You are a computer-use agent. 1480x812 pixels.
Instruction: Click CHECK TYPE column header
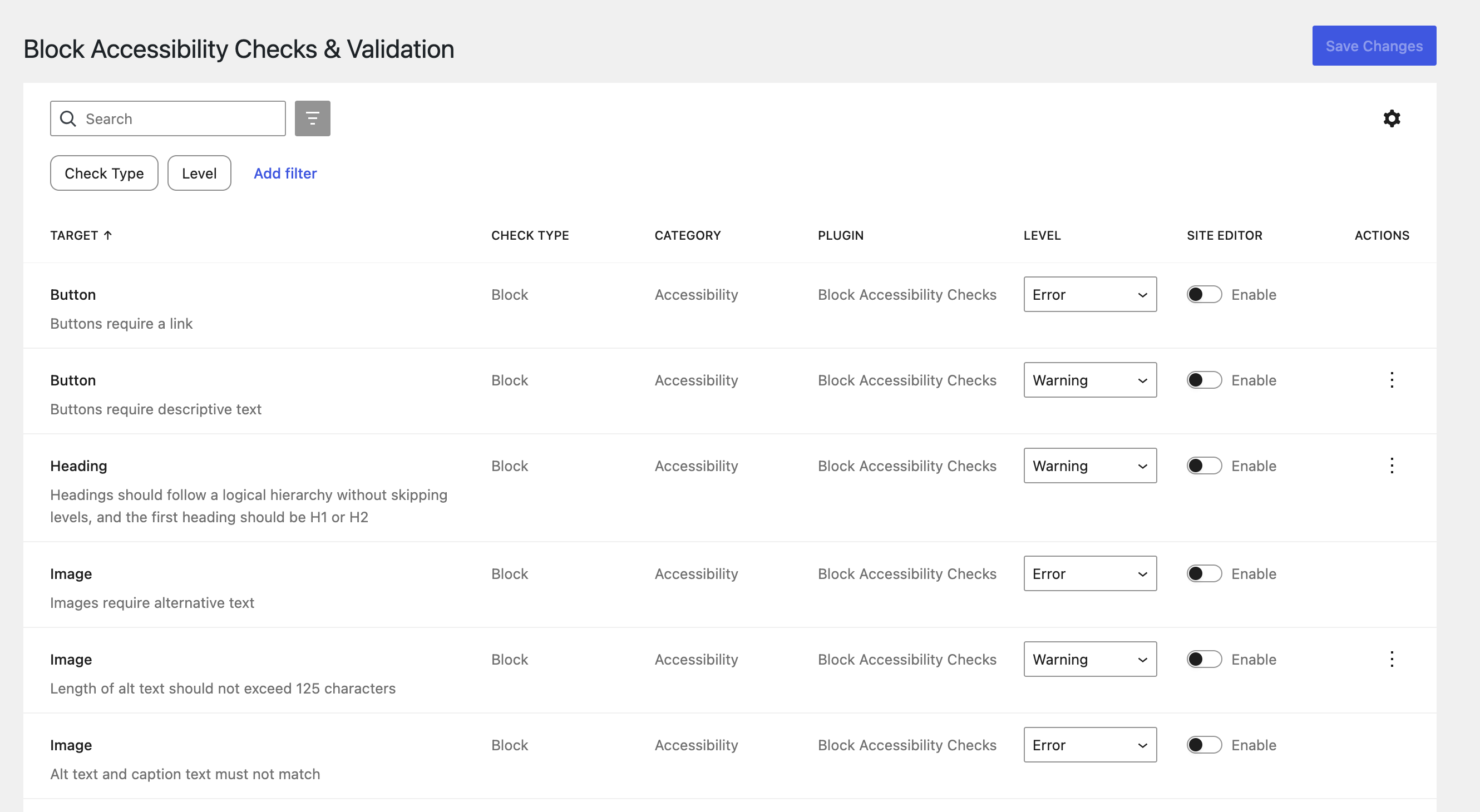[x=530, y=235]
